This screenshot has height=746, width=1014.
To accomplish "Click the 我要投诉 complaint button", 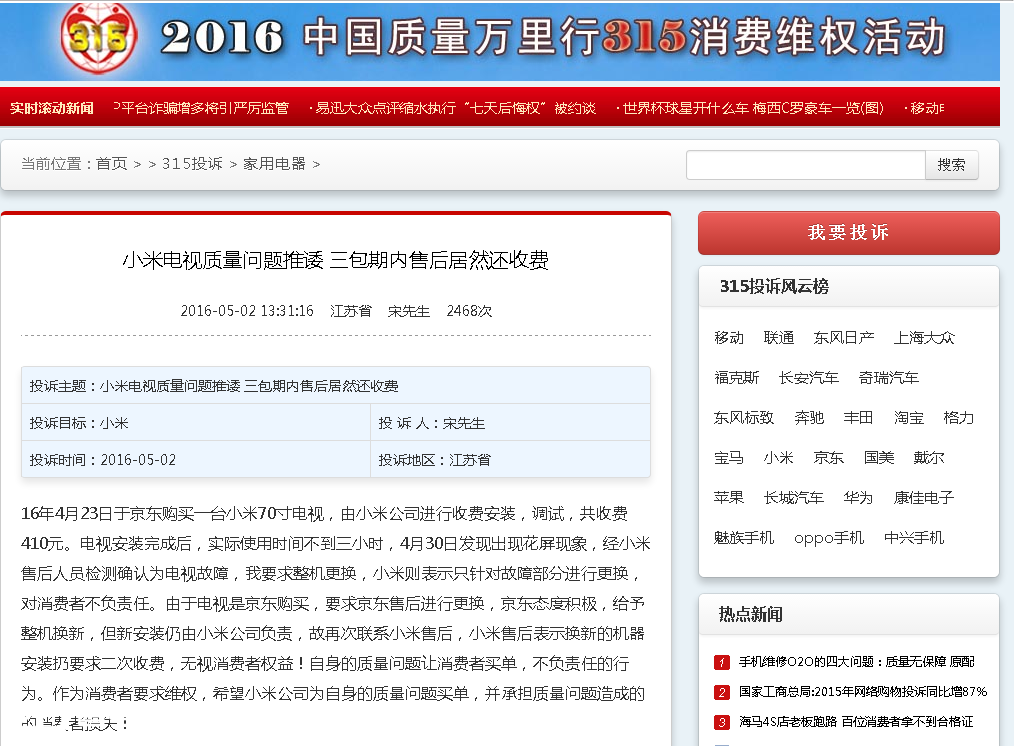I will coord(848,232).
